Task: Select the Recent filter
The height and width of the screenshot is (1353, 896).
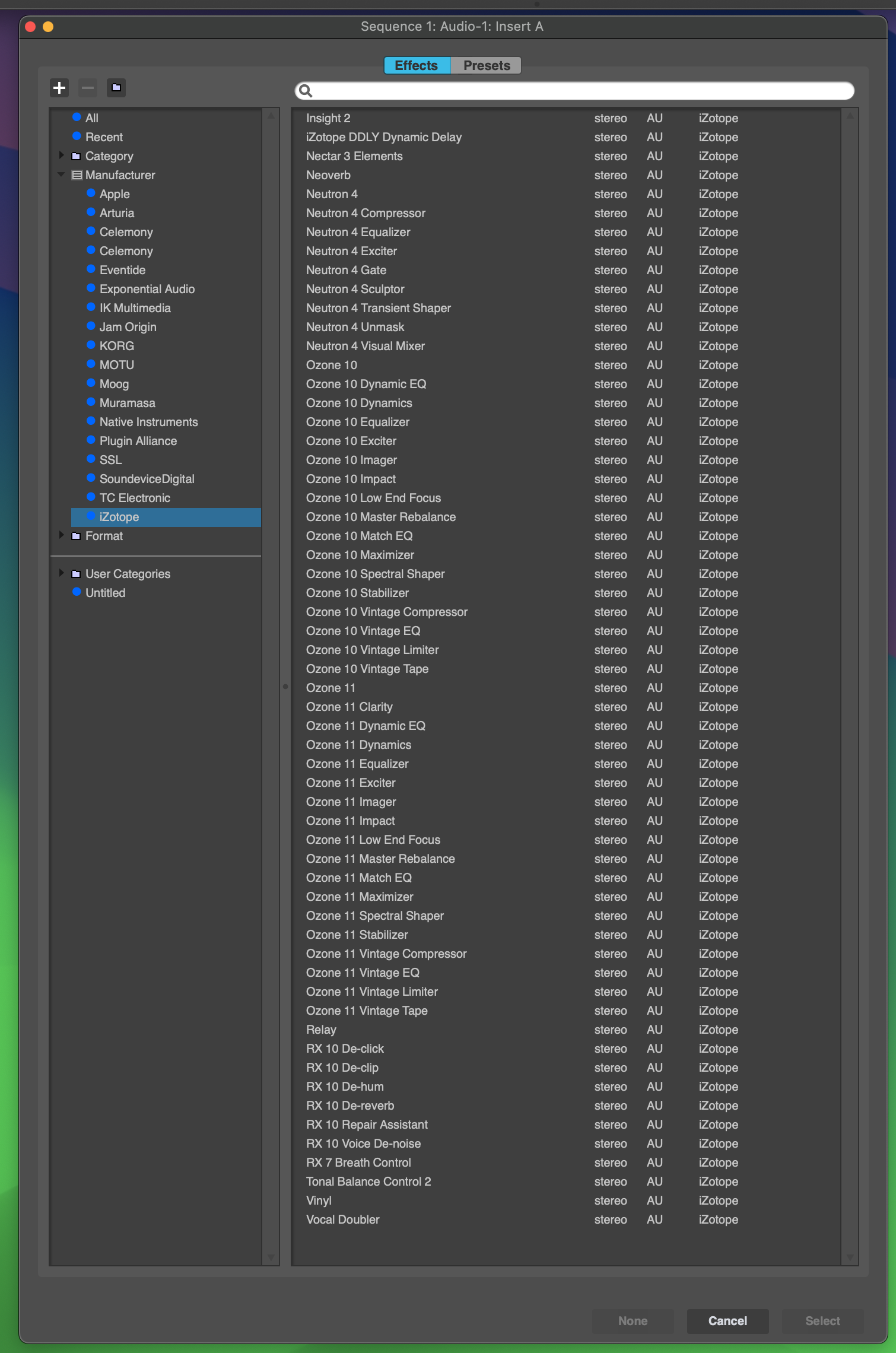Action: tap(104, 137)
